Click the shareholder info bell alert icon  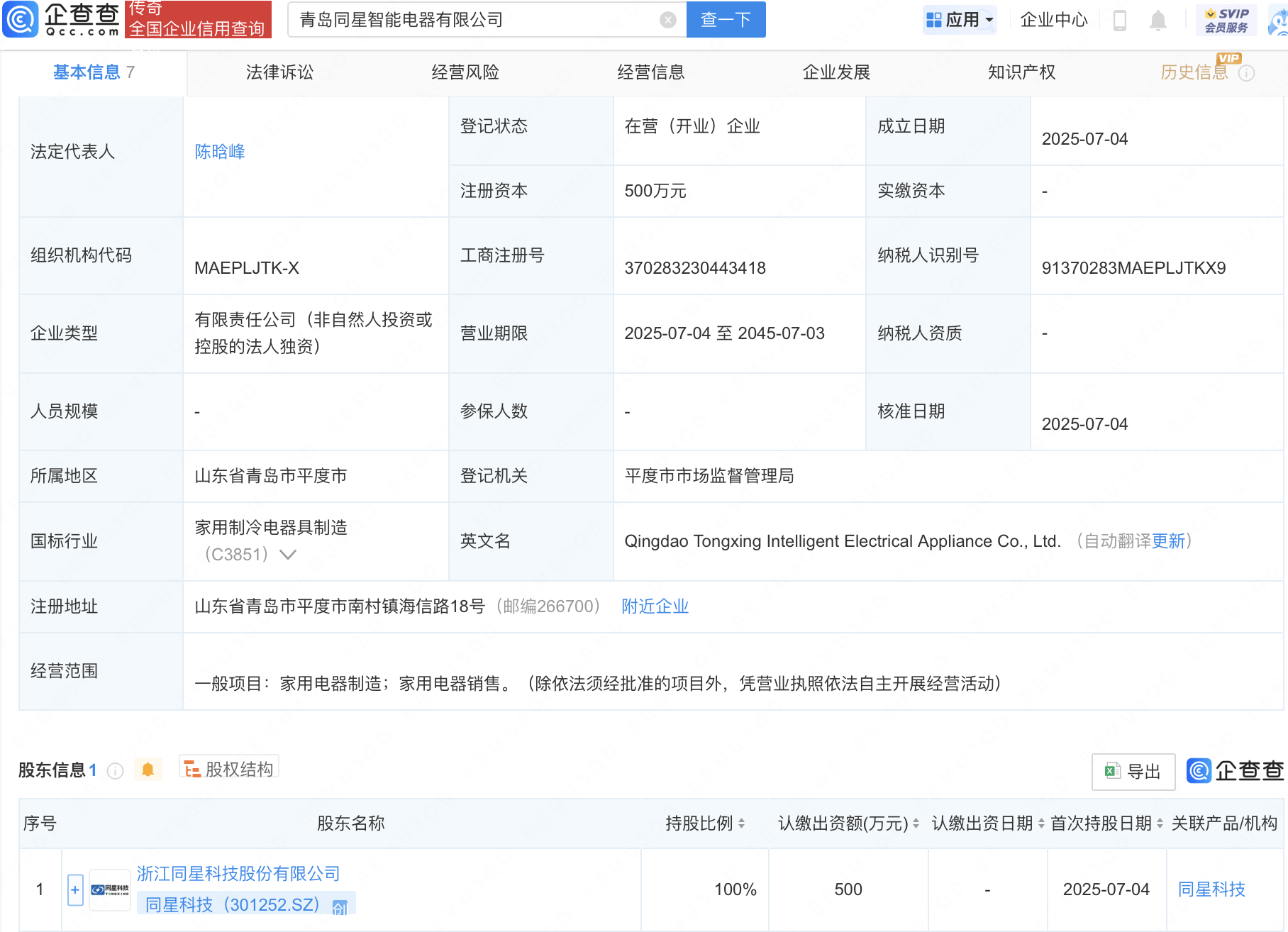[x=148, y=770]
